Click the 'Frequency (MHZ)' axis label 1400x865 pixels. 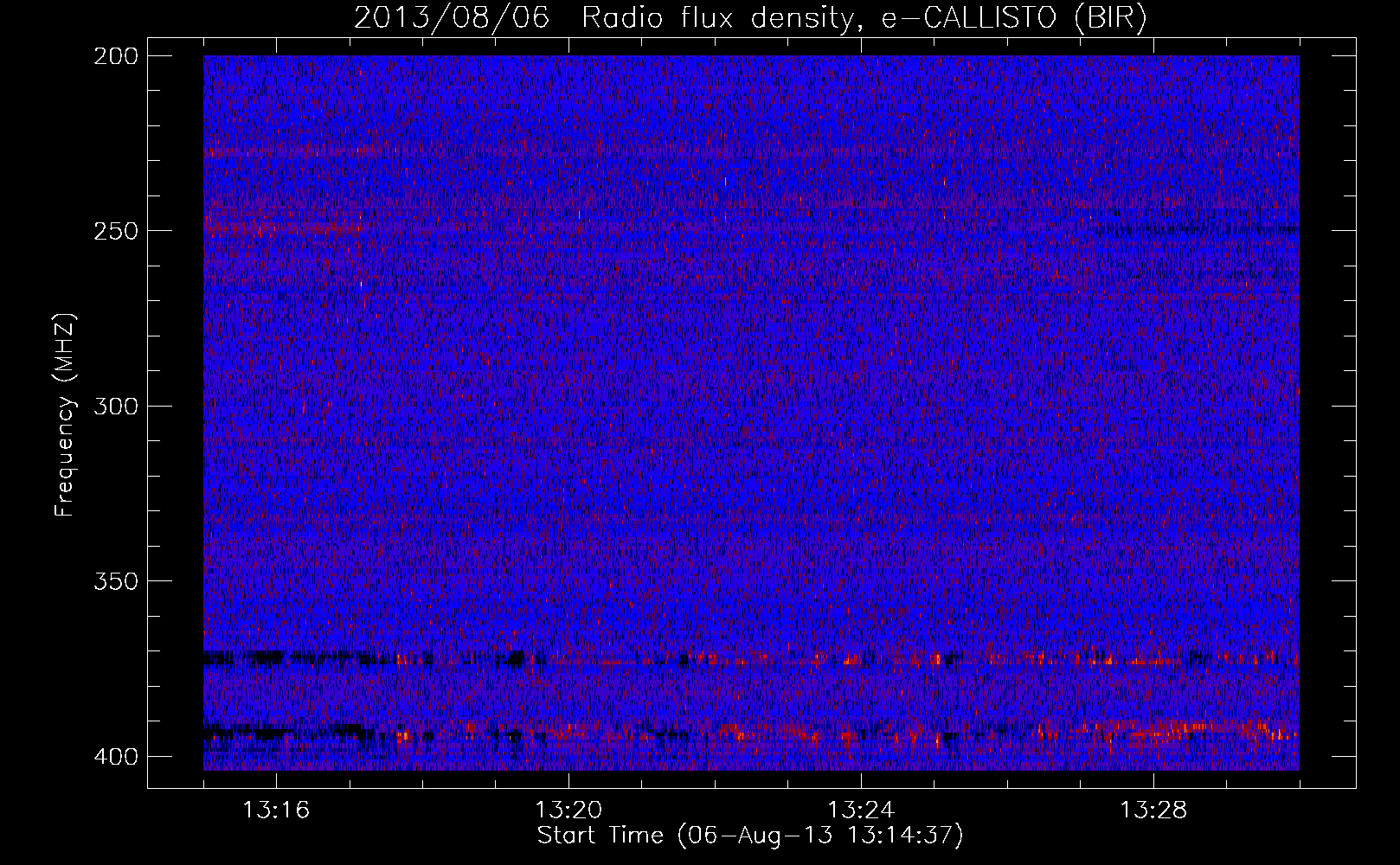pyautogui.click(x=65, y=415)
